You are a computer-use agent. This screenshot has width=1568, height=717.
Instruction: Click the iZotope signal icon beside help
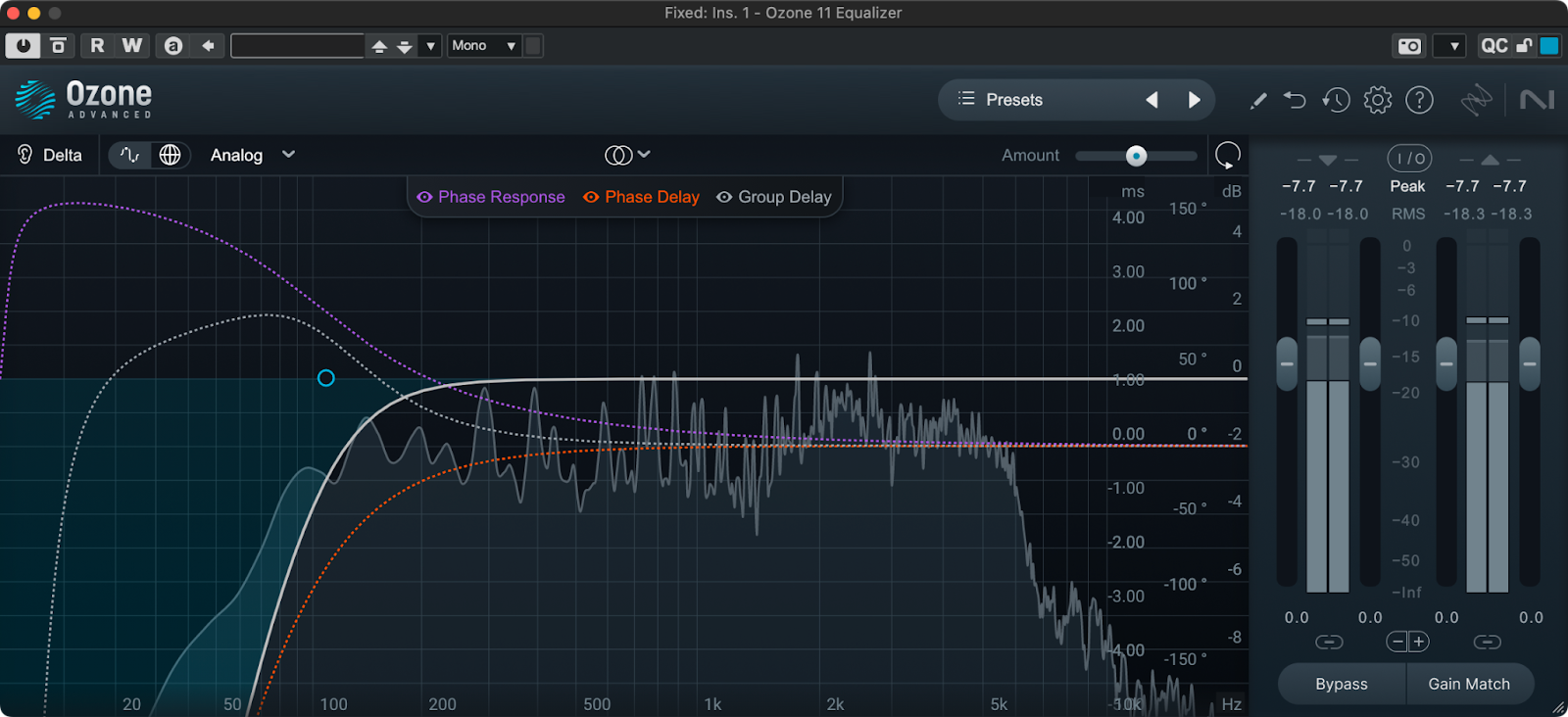coord(1476,100)
